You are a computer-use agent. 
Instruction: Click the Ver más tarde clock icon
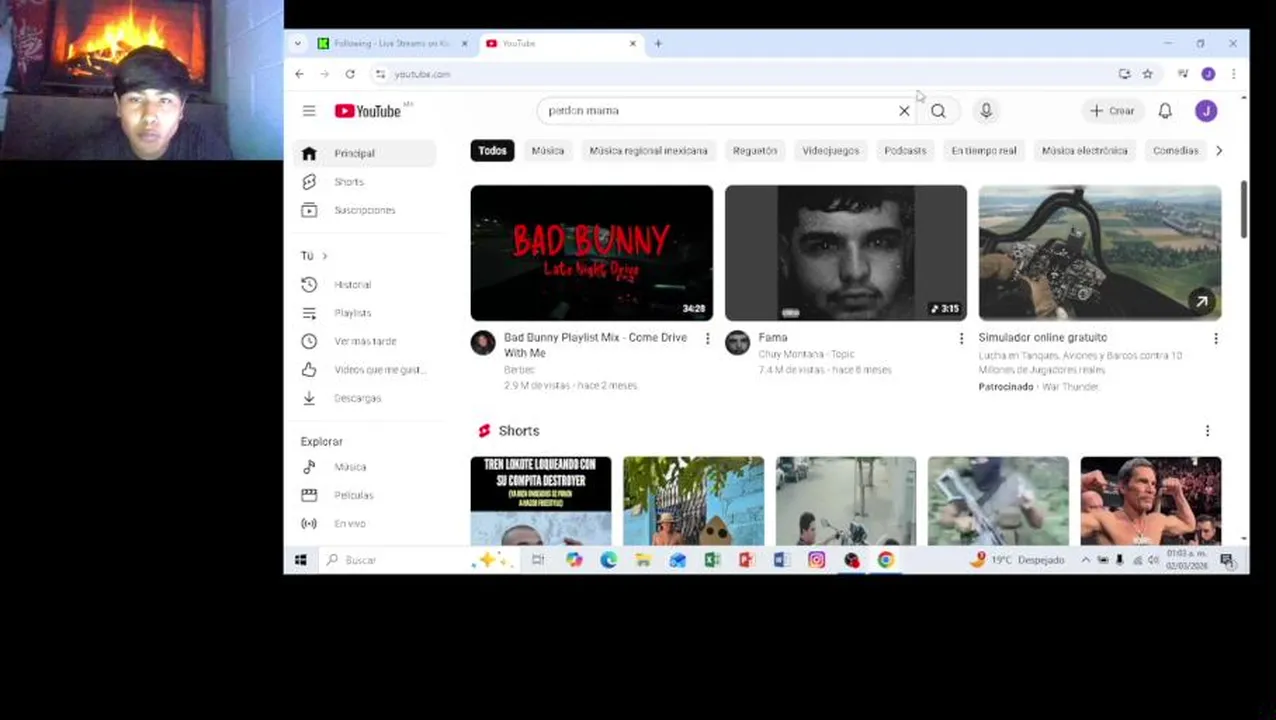[x=309, y=341]
